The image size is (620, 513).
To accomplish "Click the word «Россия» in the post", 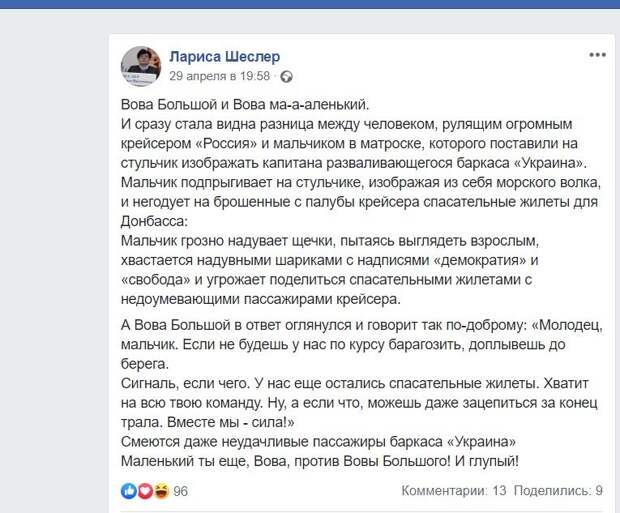I will point(226,143).
